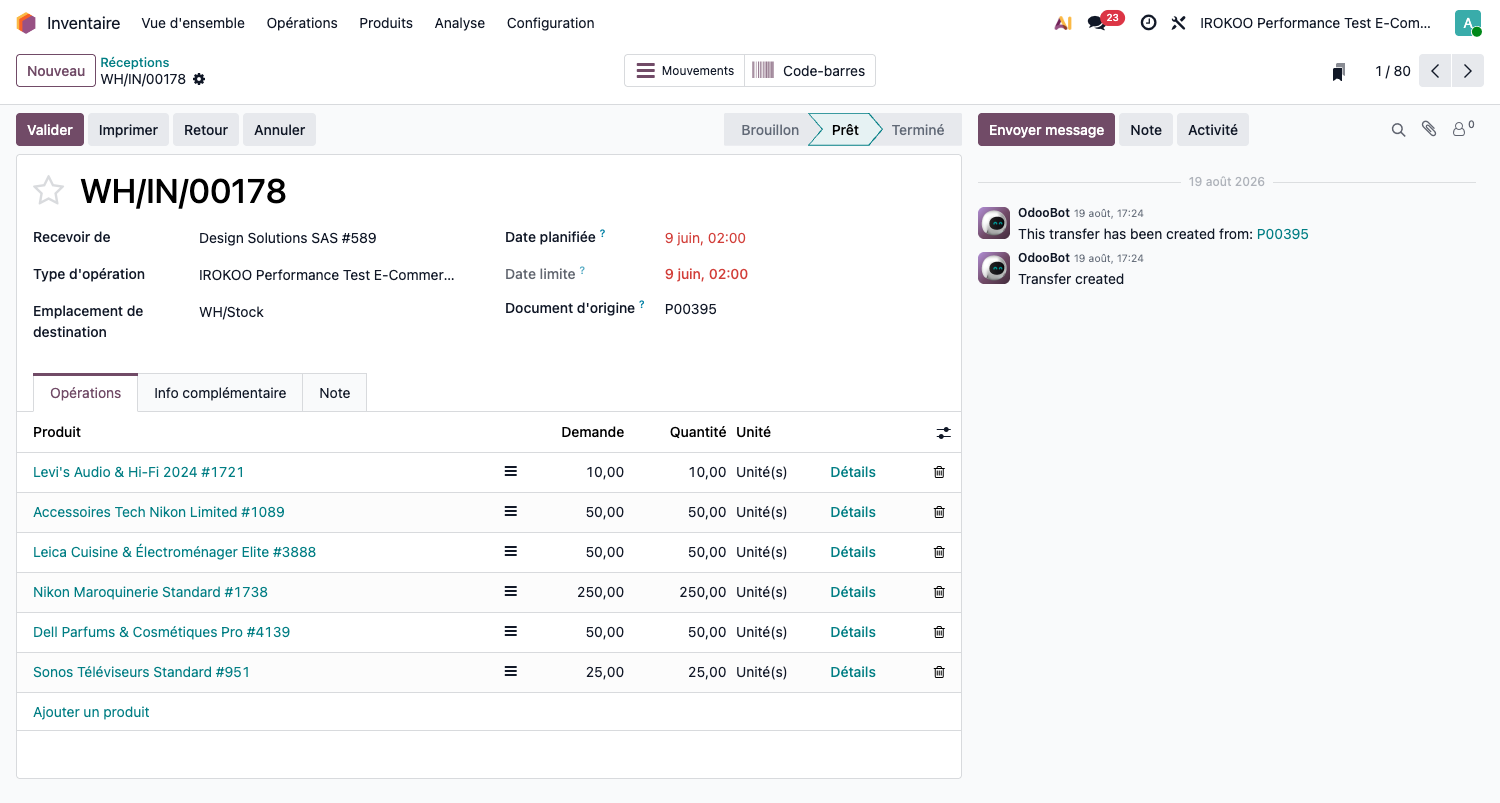
Task: Delete the Levi's Audio & Hi-Fi line
Action: click(x=939, y=472)
